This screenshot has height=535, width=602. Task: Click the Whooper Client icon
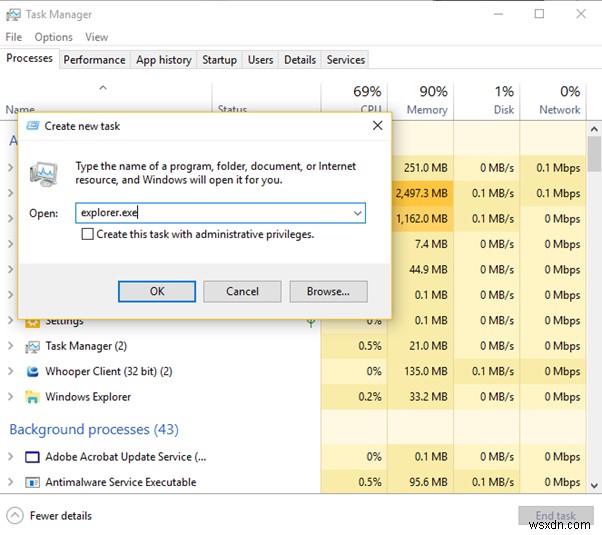point(32,371)
